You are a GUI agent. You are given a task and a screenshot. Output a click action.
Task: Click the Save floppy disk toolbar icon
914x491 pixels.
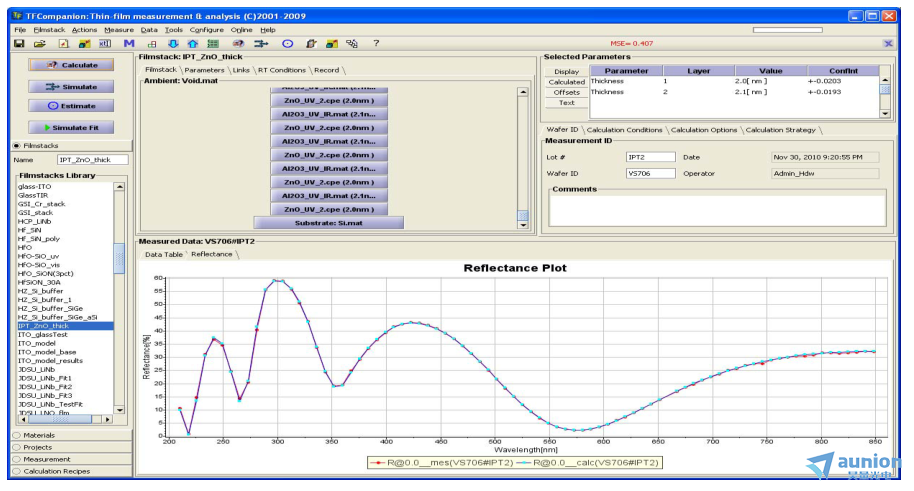(19, 44)
